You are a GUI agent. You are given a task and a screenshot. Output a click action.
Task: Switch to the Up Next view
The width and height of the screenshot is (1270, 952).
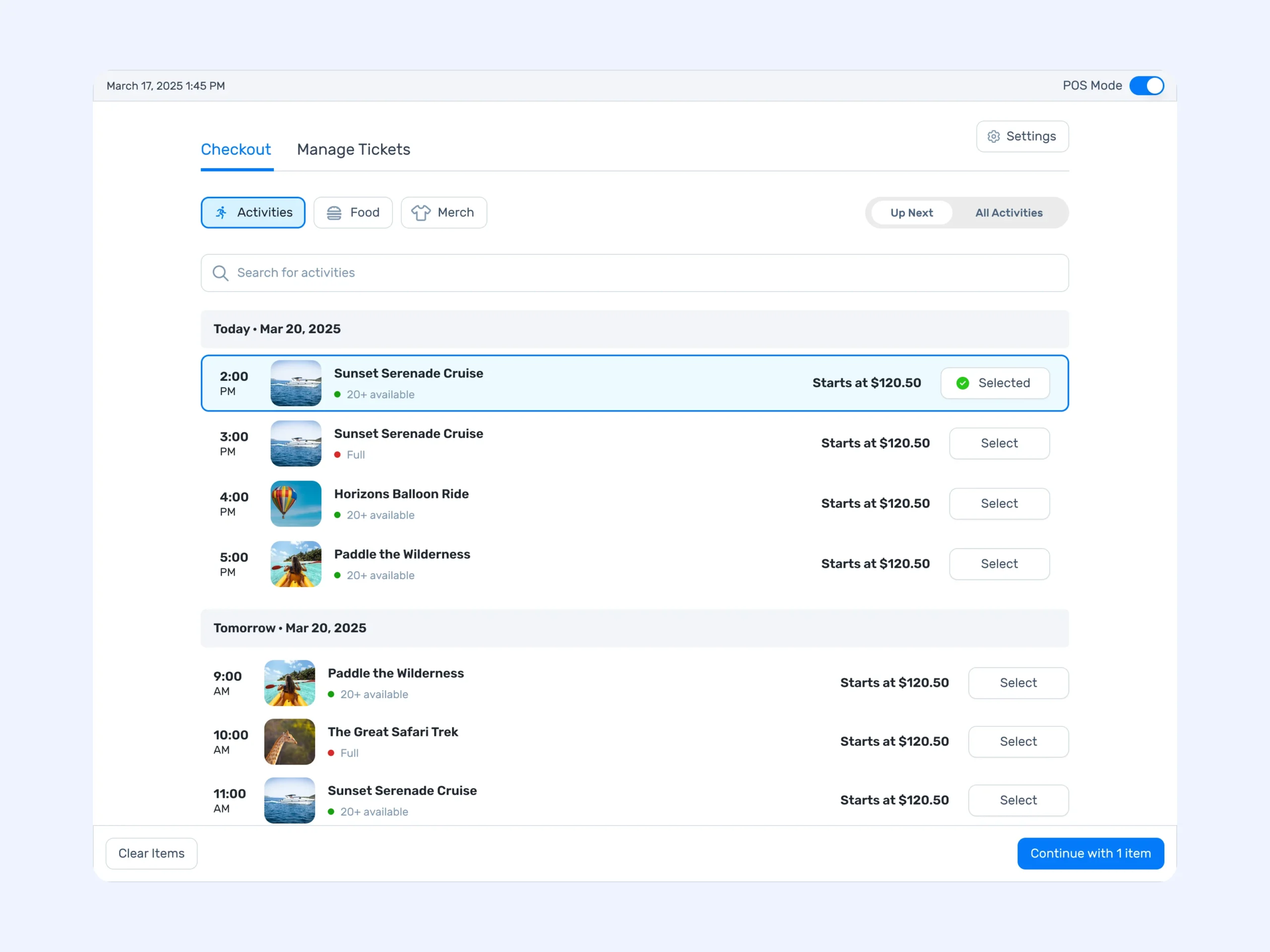(911, 212)
